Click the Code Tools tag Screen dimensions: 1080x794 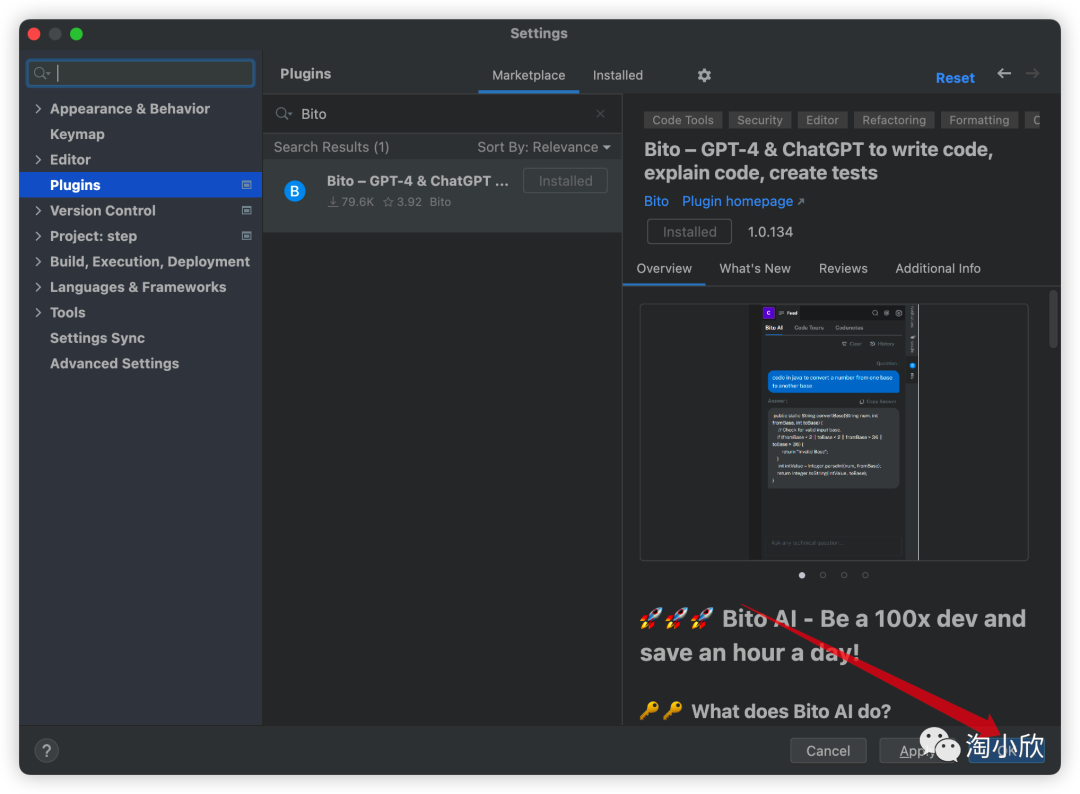(x=683, y=120)
